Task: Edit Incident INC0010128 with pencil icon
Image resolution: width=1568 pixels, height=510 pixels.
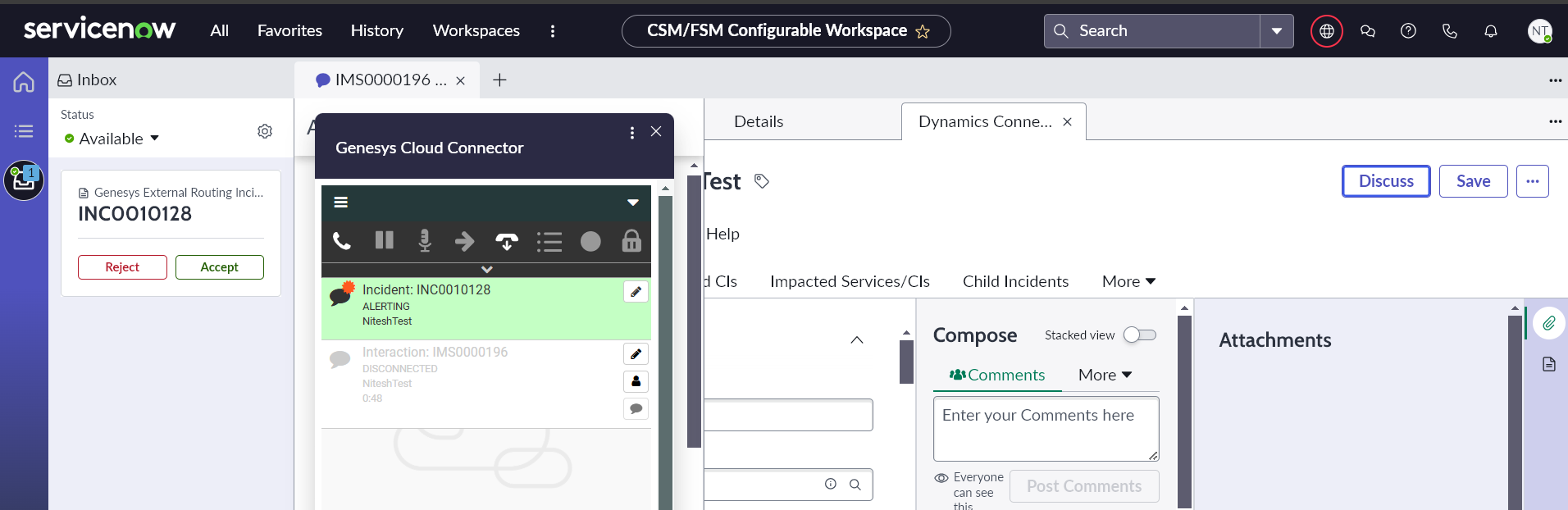Action: click(636, 292)
